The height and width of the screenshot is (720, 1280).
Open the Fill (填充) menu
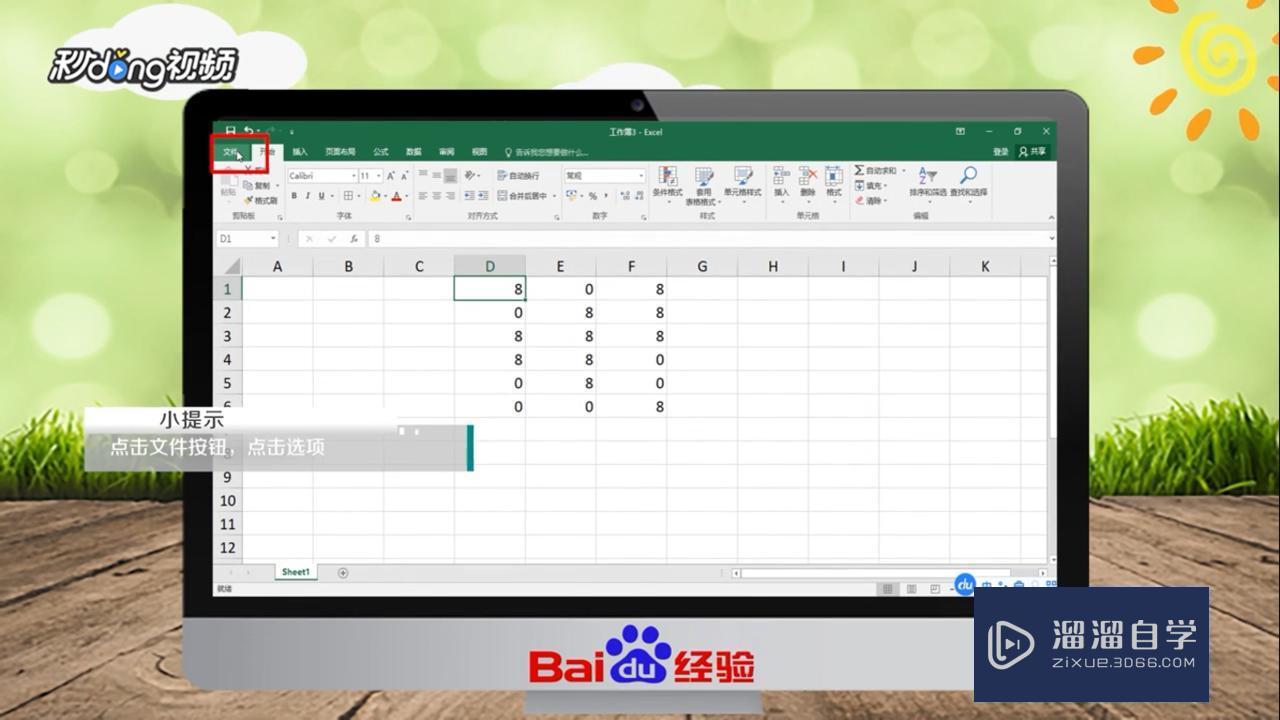pos(871,186)
